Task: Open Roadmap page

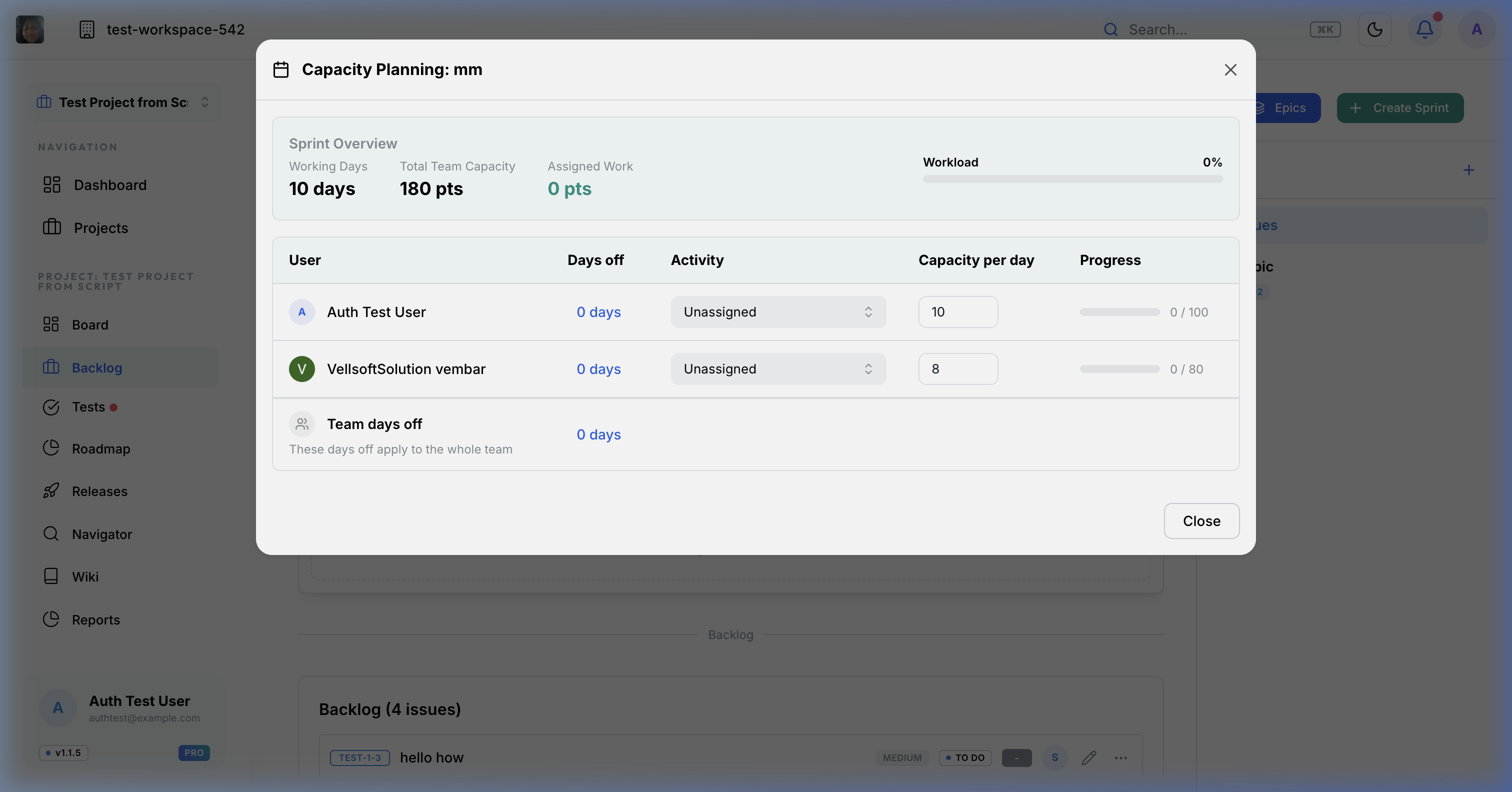Action: (x=120, y=448)
